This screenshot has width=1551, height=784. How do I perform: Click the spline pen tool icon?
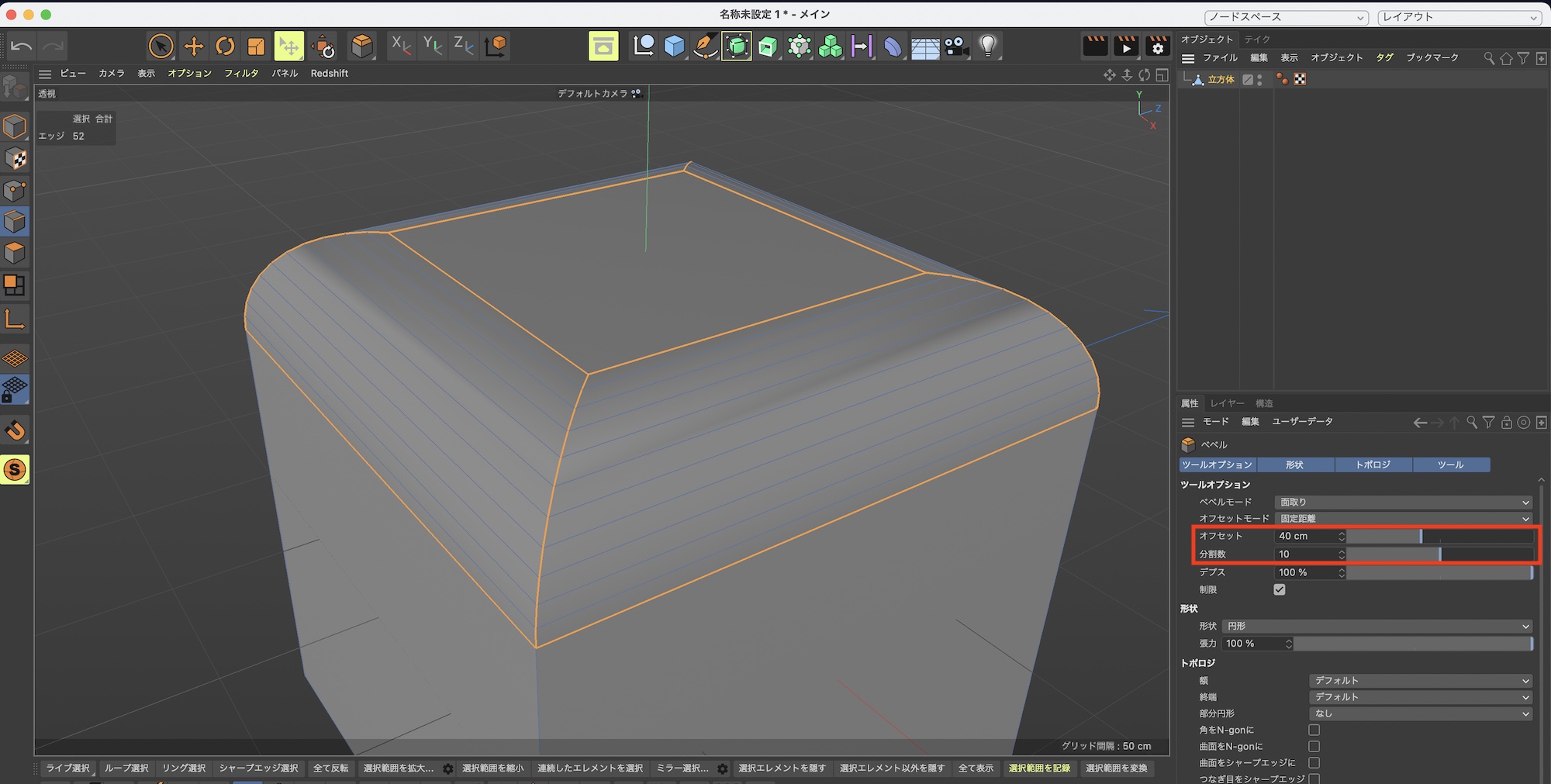click(705, 47)
